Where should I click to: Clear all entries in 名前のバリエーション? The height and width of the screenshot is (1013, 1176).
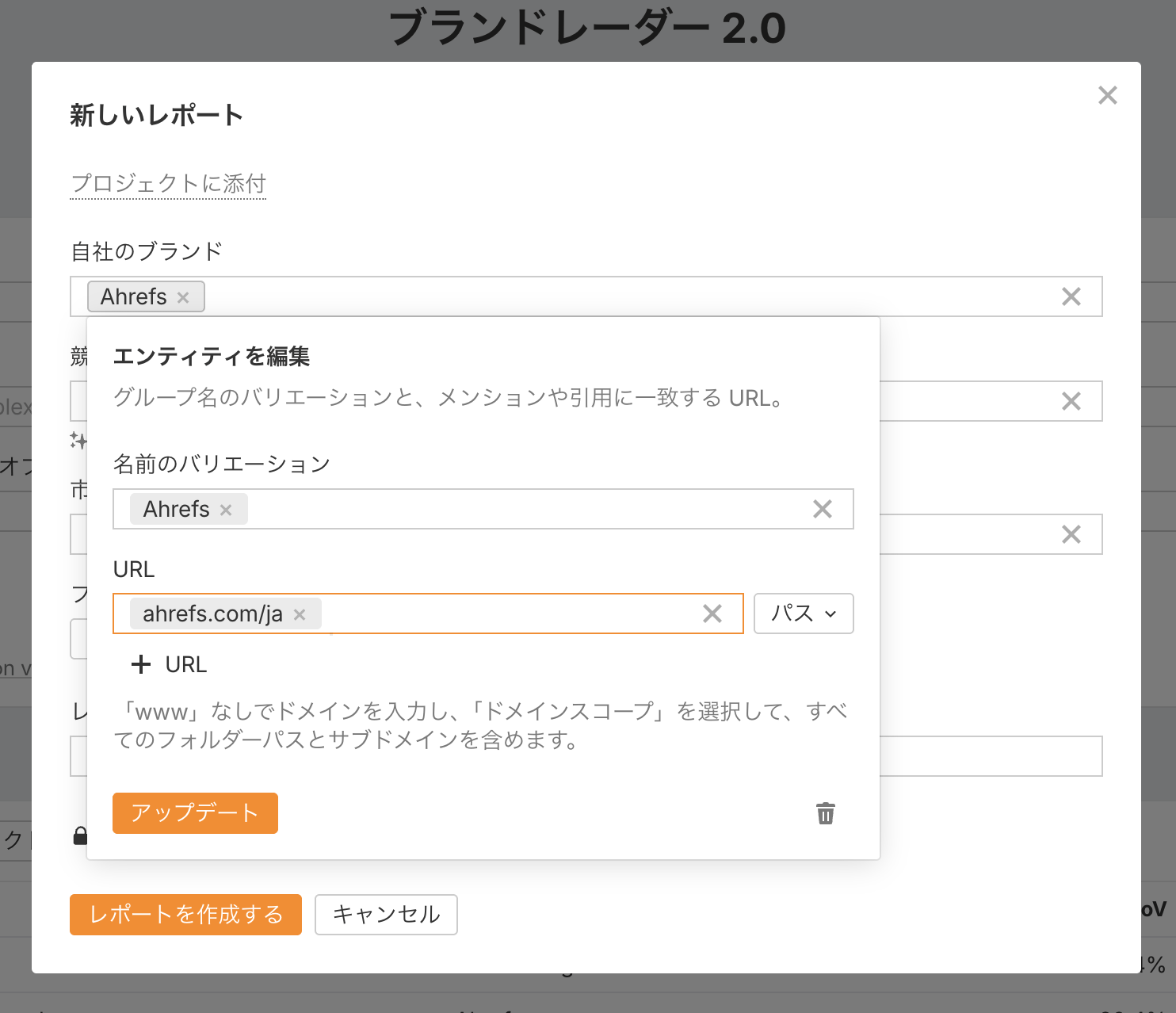(822, 510)
